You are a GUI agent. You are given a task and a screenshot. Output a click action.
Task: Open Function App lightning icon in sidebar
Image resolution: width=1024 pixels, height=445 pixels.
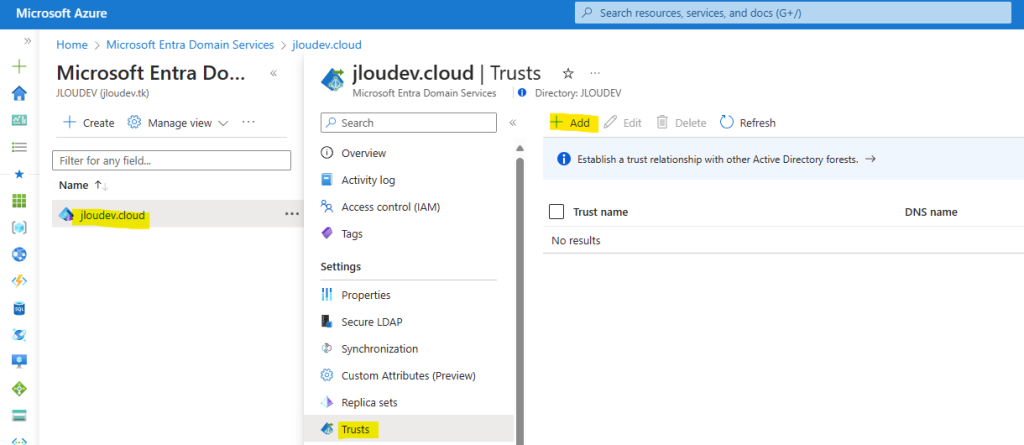[20, 281]
